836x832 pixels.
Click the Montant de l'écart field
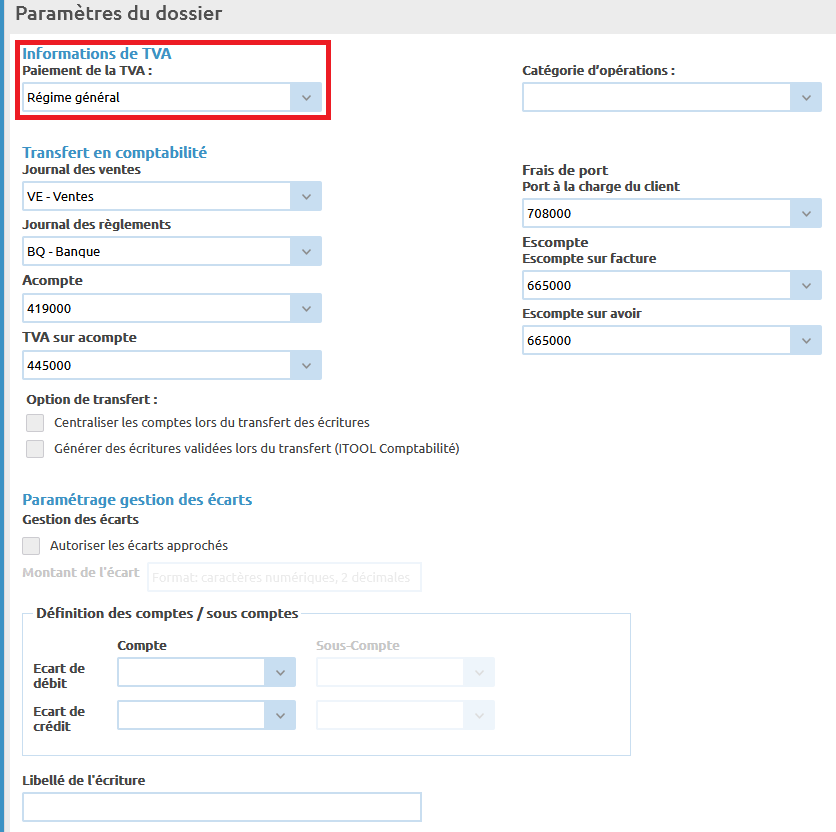[284, 577]
